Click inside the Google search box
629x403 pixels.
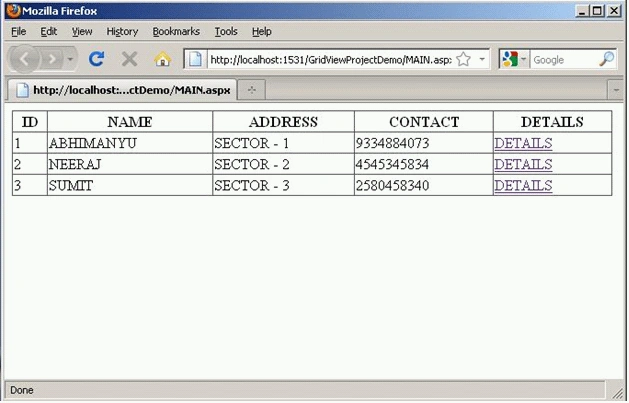click(x=564, y=60)
